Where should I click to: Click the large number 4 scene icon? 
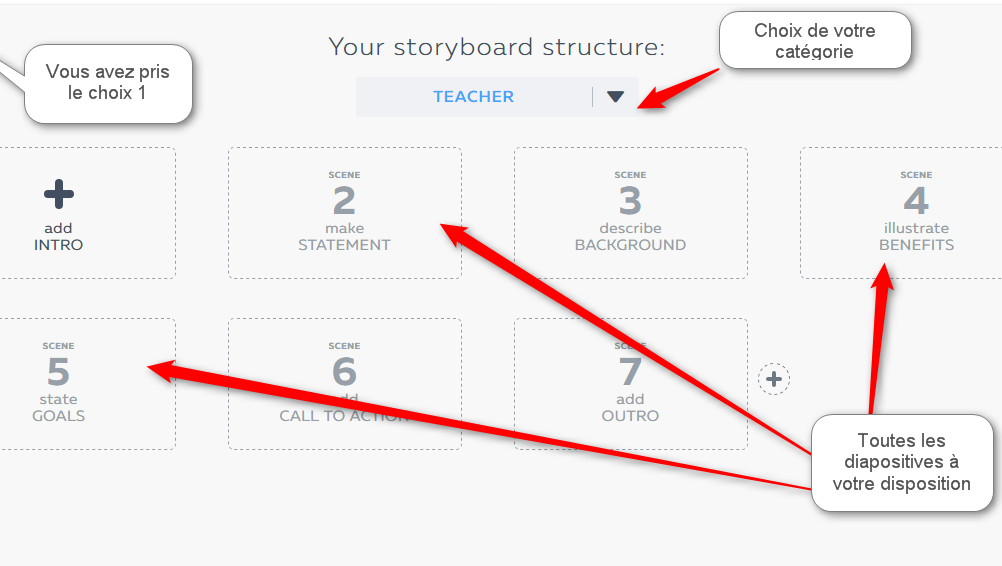[x=916, y=201]
